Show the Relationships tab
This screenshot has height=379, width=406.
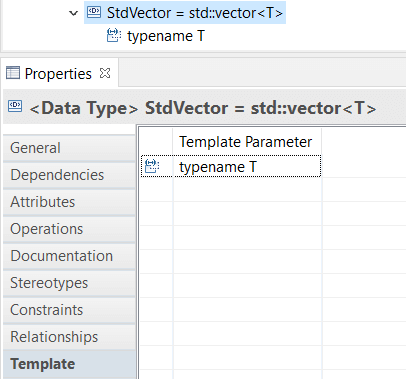69,337
